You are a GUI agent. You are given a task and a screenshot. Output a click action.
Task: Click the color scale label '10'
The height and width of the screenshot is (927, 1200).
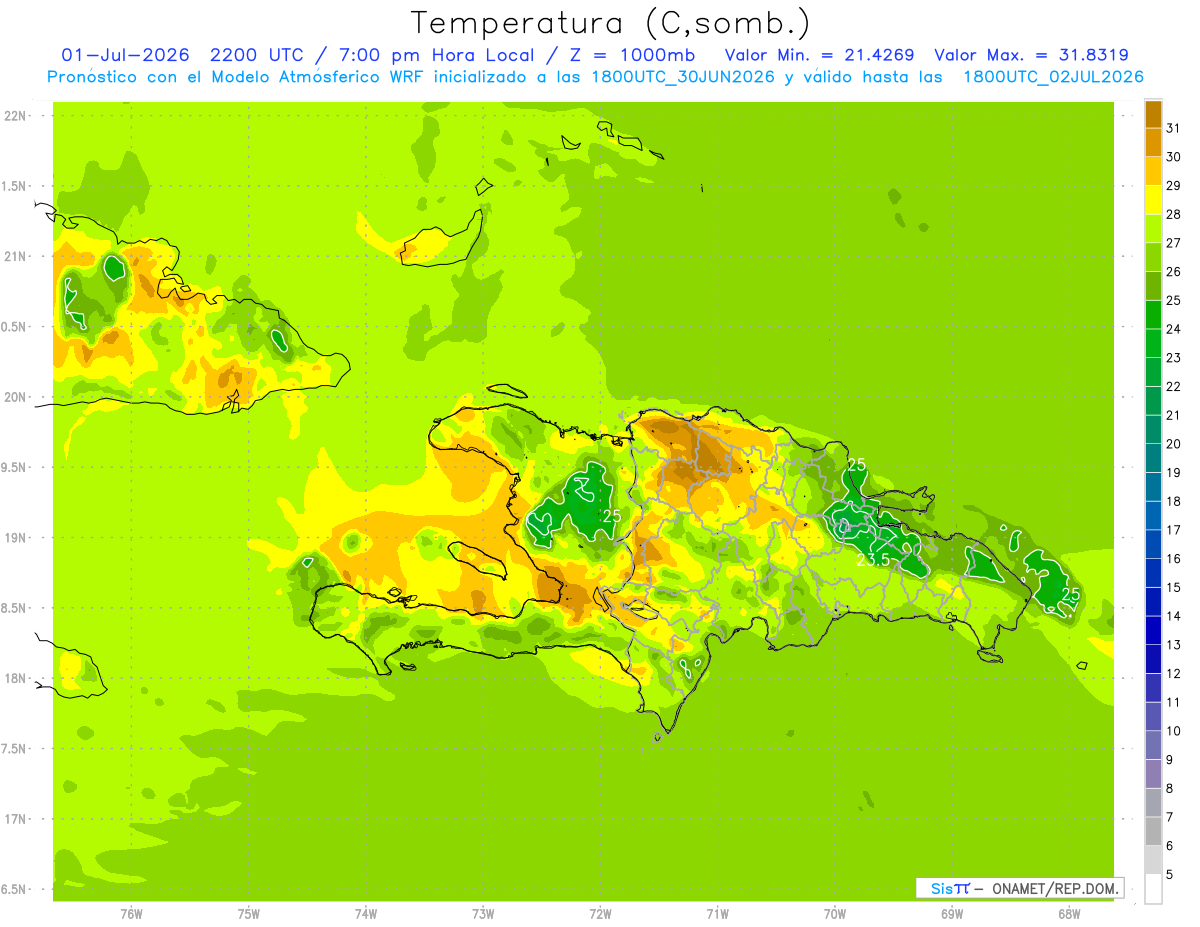click(x=1173, y=731)
